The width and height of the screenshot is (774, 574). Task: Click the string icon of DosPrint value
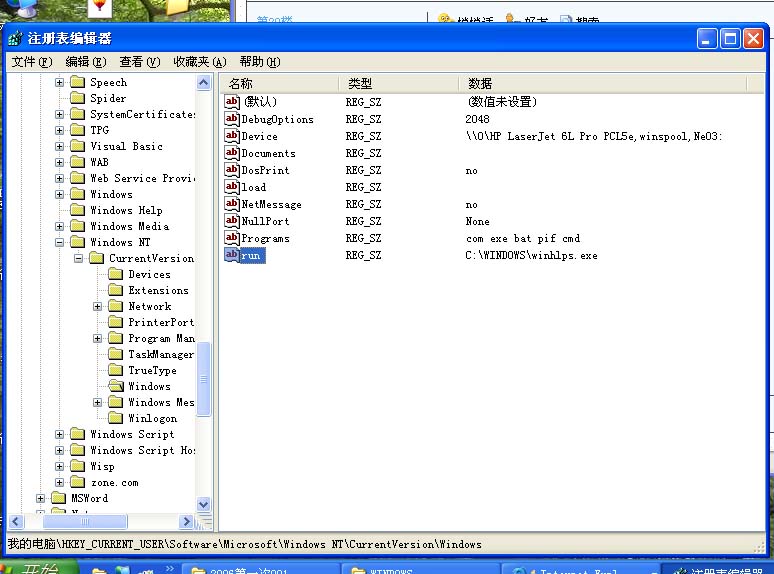pos(232,170)
